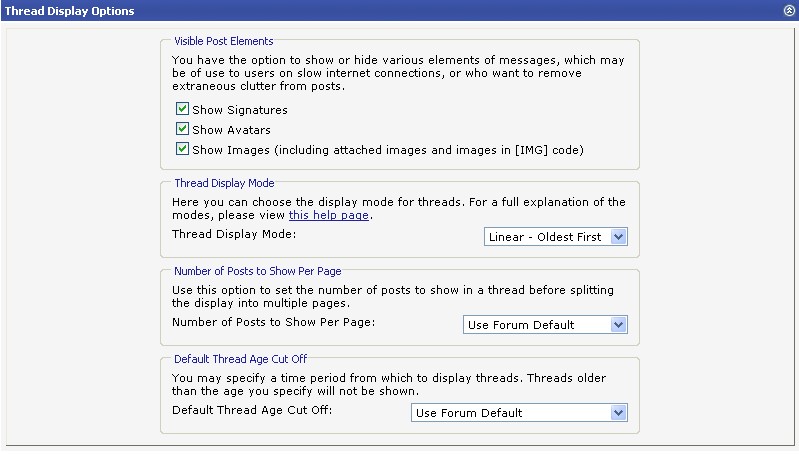Open the 'this help page' link
The height and width of the screenshot is (455, 799).
tap(329, 215)
